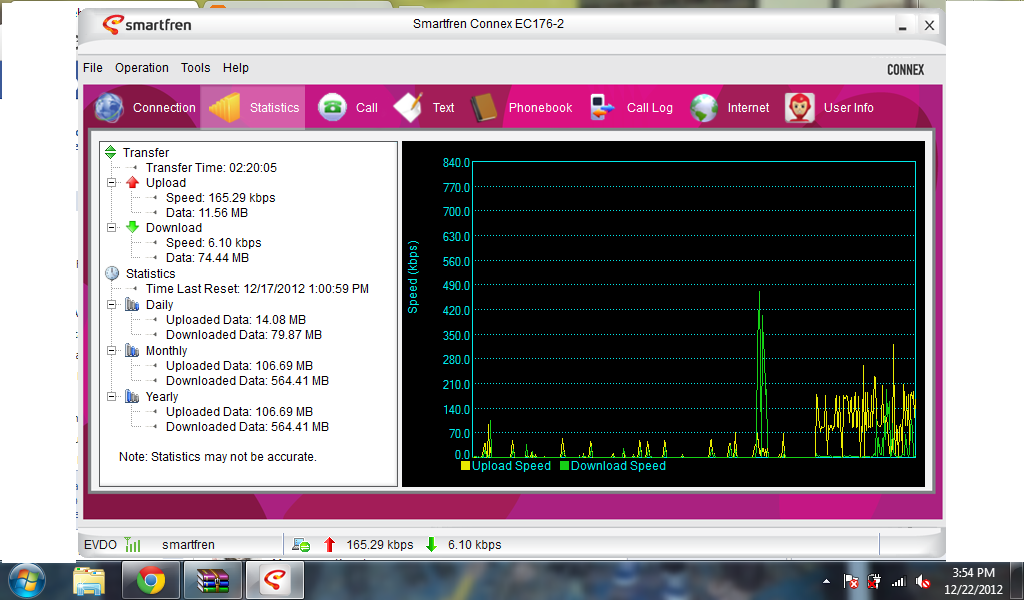Select Daily Downloaded Data: 79.87 MB
Viewport: 1024px width, 600px height.
click(244, 335)
